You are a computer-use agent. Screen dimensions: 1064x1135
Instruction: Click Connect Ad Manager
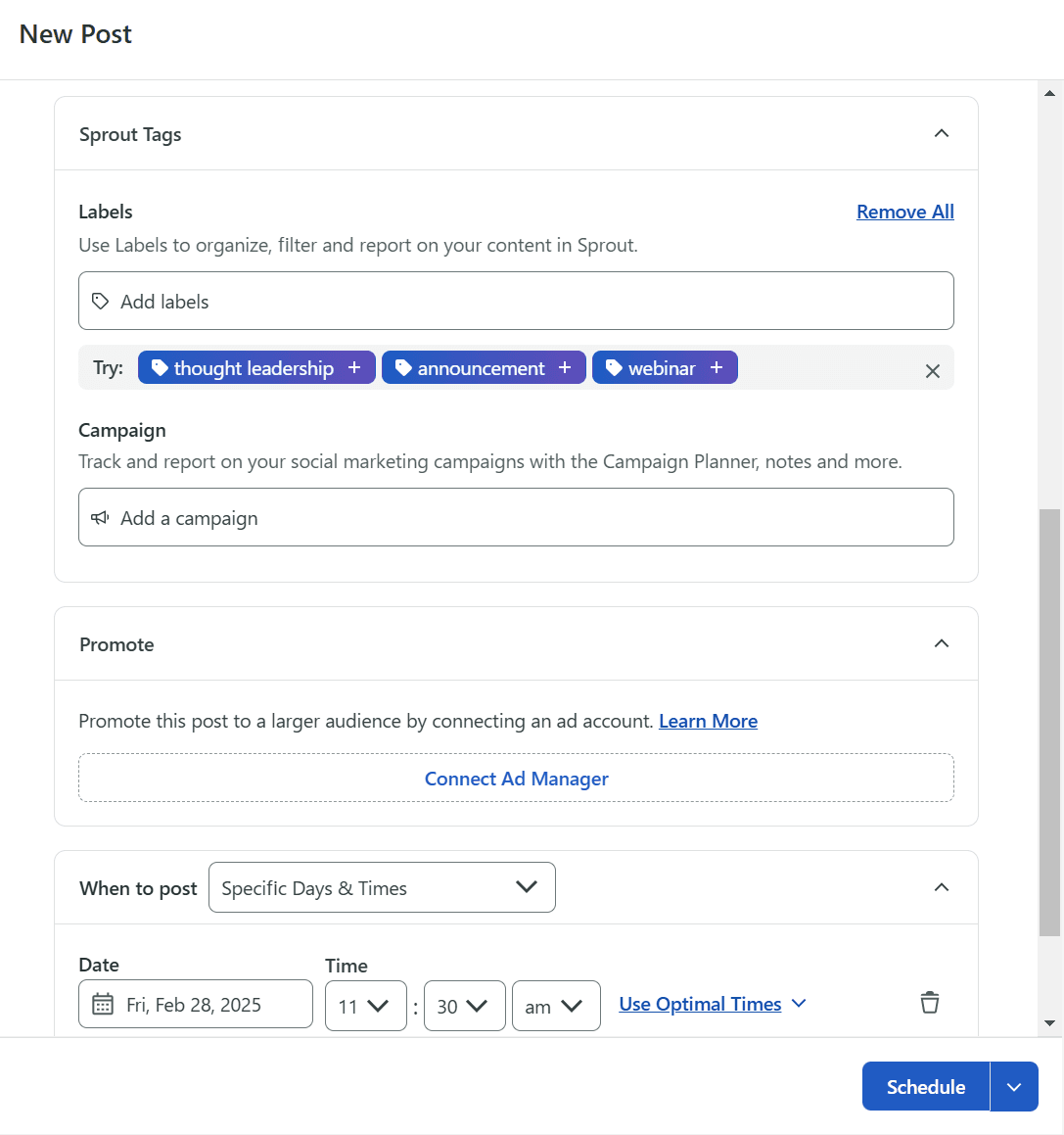(516, 779)
